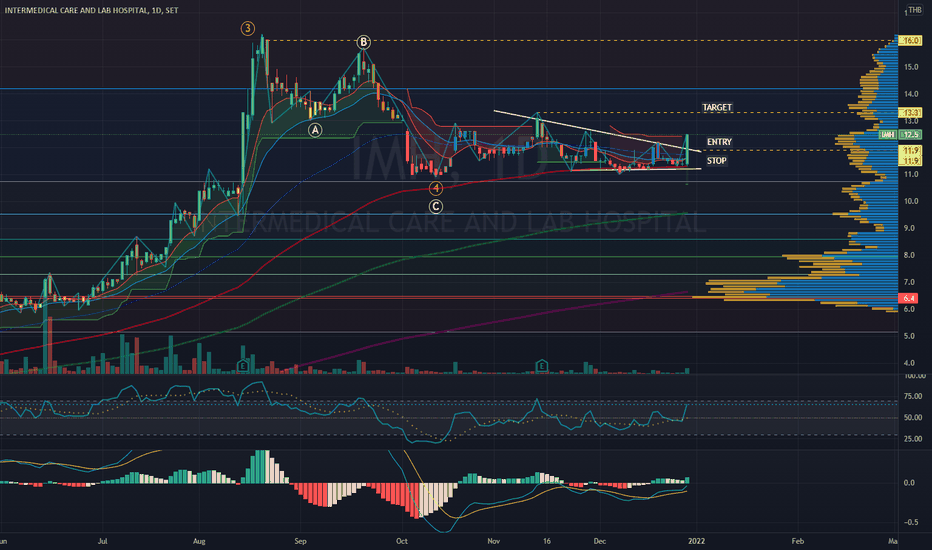Click the yellow 13.3 price label
932x550 pixels.
coord(911,112)
